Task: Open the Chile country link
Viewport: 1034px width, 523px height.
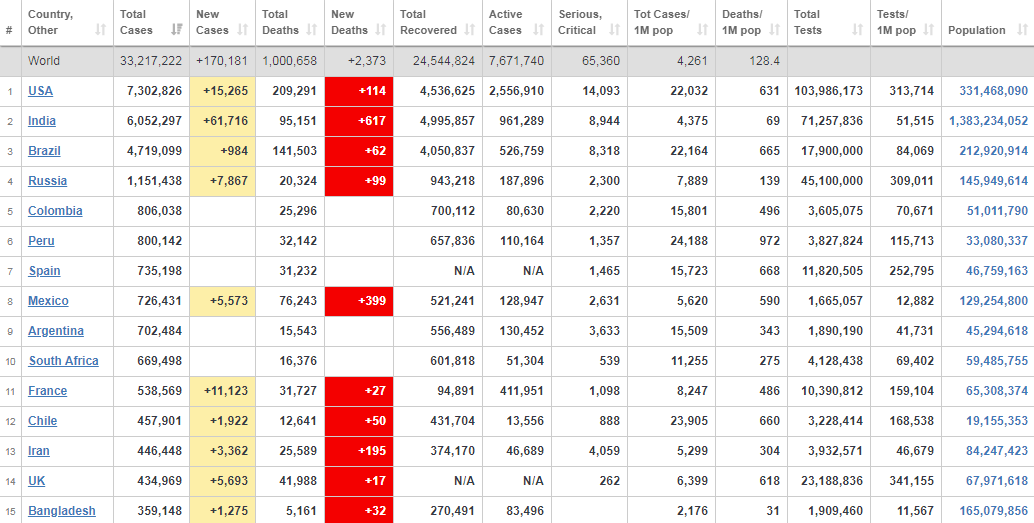Action: tap(42, 421)
